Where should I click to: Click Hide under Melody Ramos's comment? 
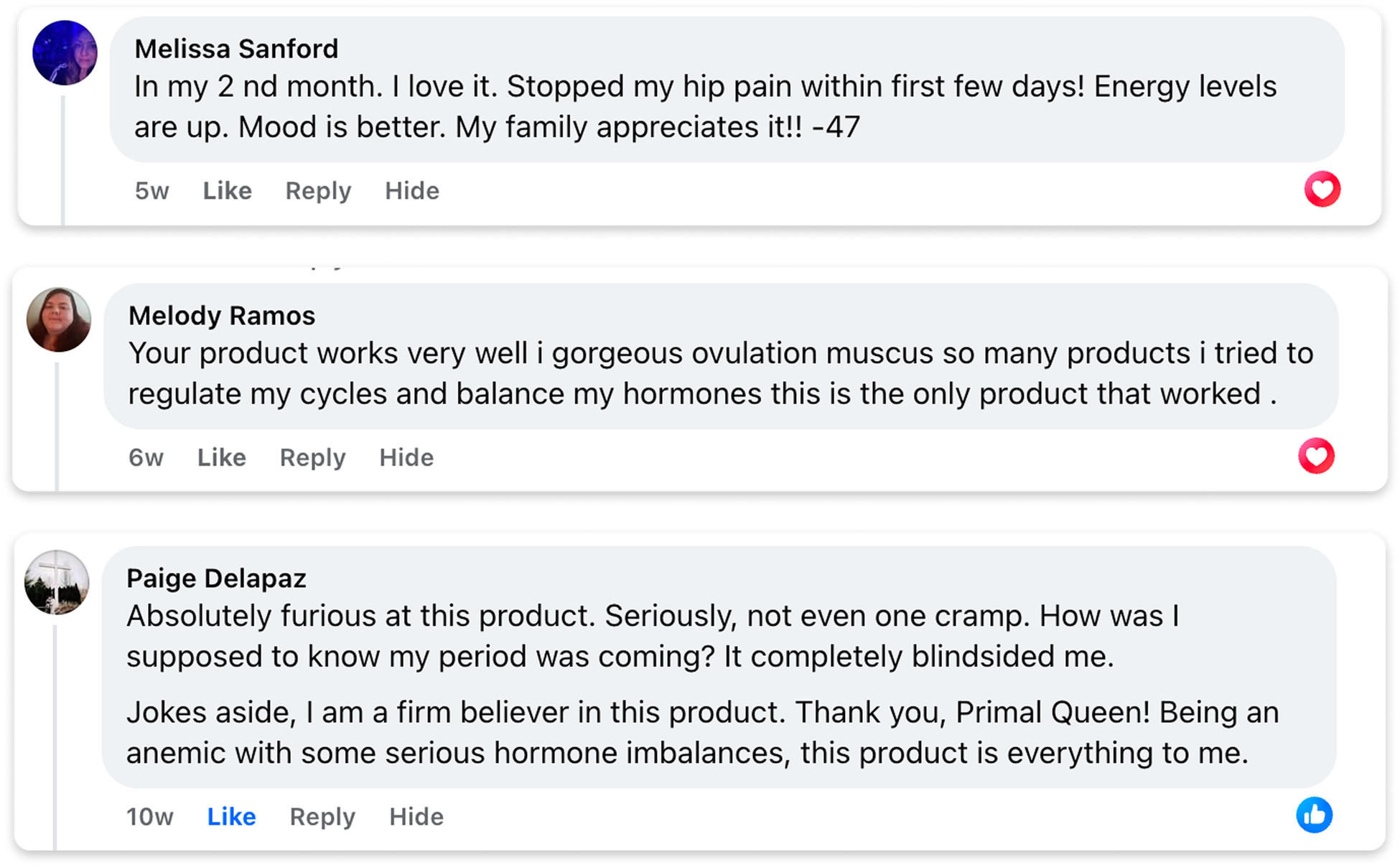coord(406,457)
